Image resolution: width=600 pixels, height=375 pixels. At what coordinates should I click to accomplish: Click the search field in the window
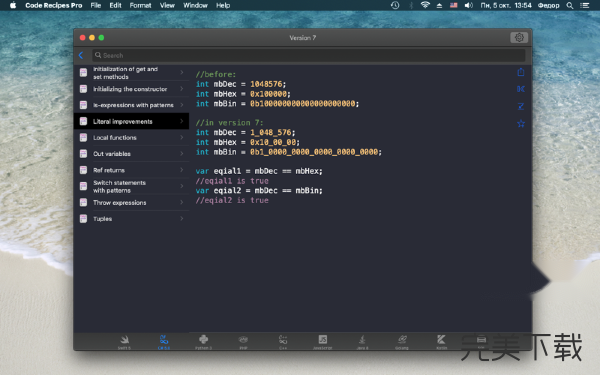(308, 55)
